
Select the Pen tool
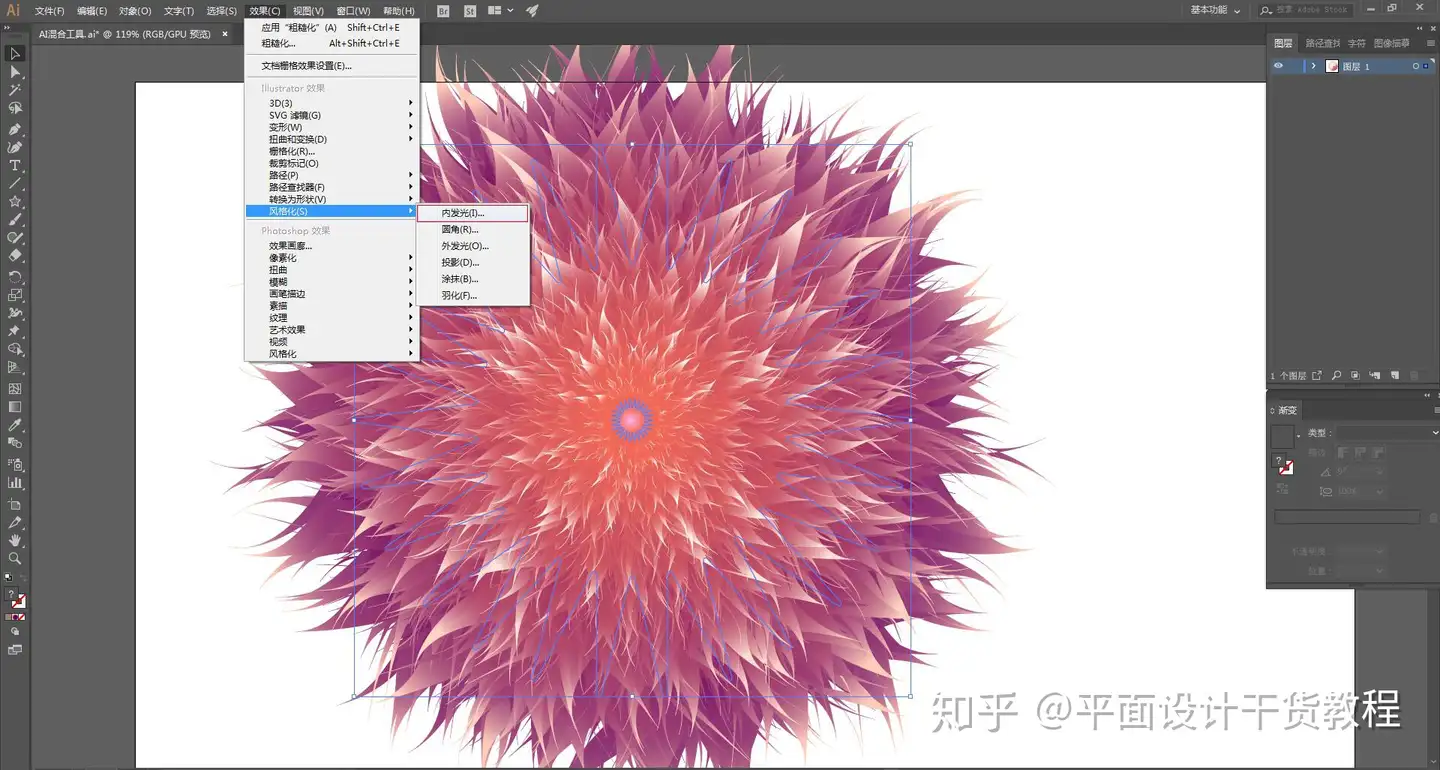(15, 129)
